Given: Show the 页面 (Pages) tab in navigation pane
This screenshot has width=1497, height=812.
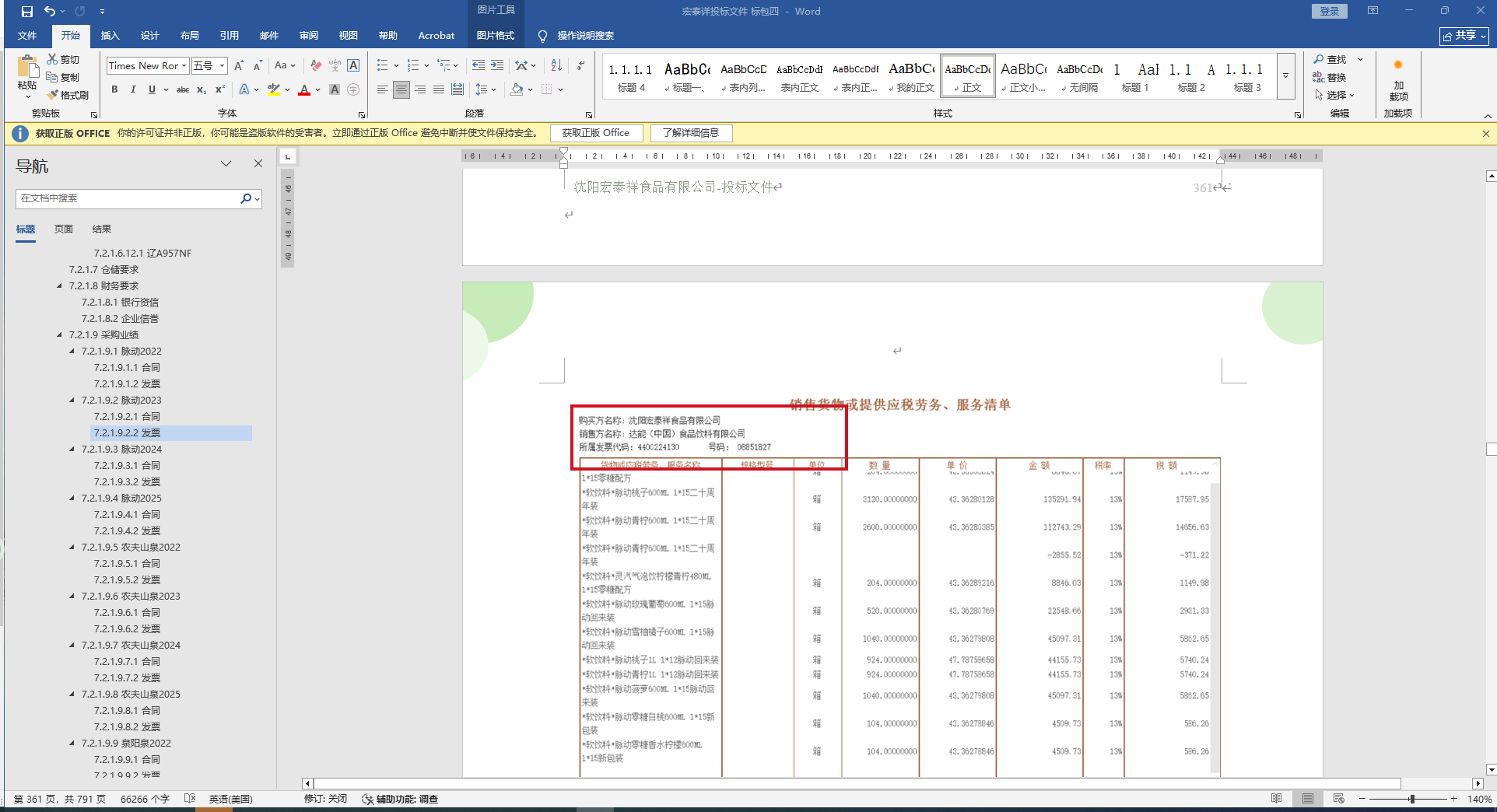Looking at the screenshot, I should coord(64,229).
